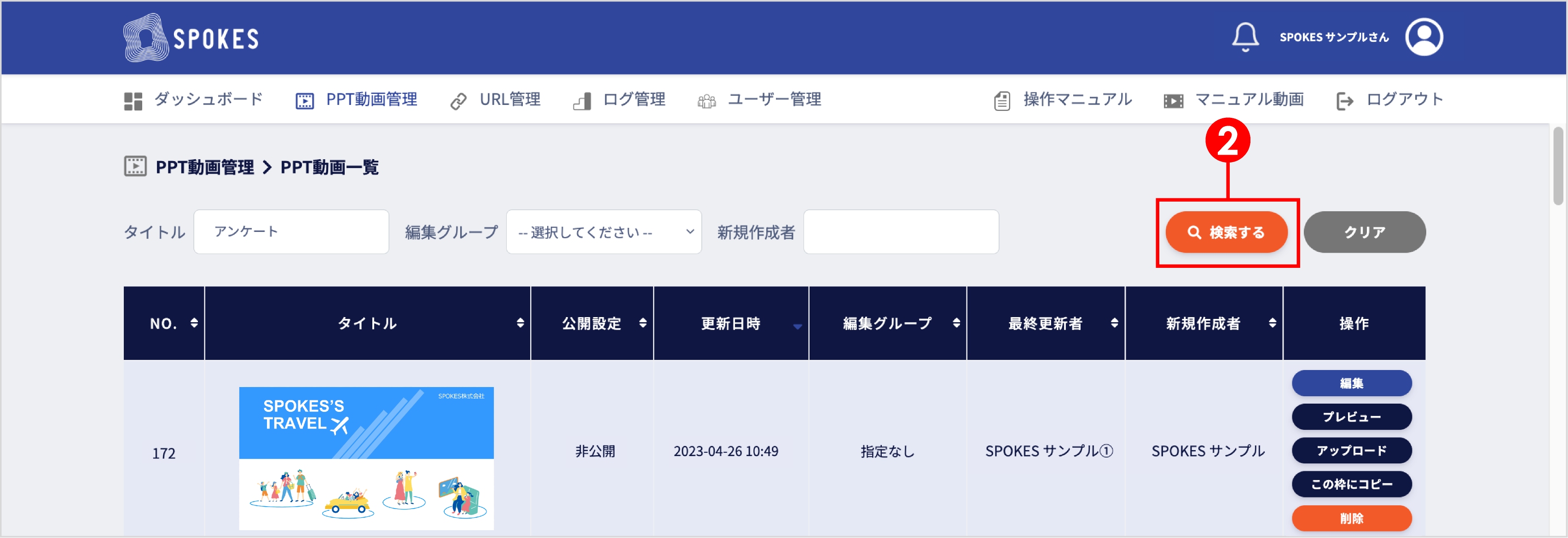
Task: Click the クリア button to reset filters
Action: (x=1365, y=231)
